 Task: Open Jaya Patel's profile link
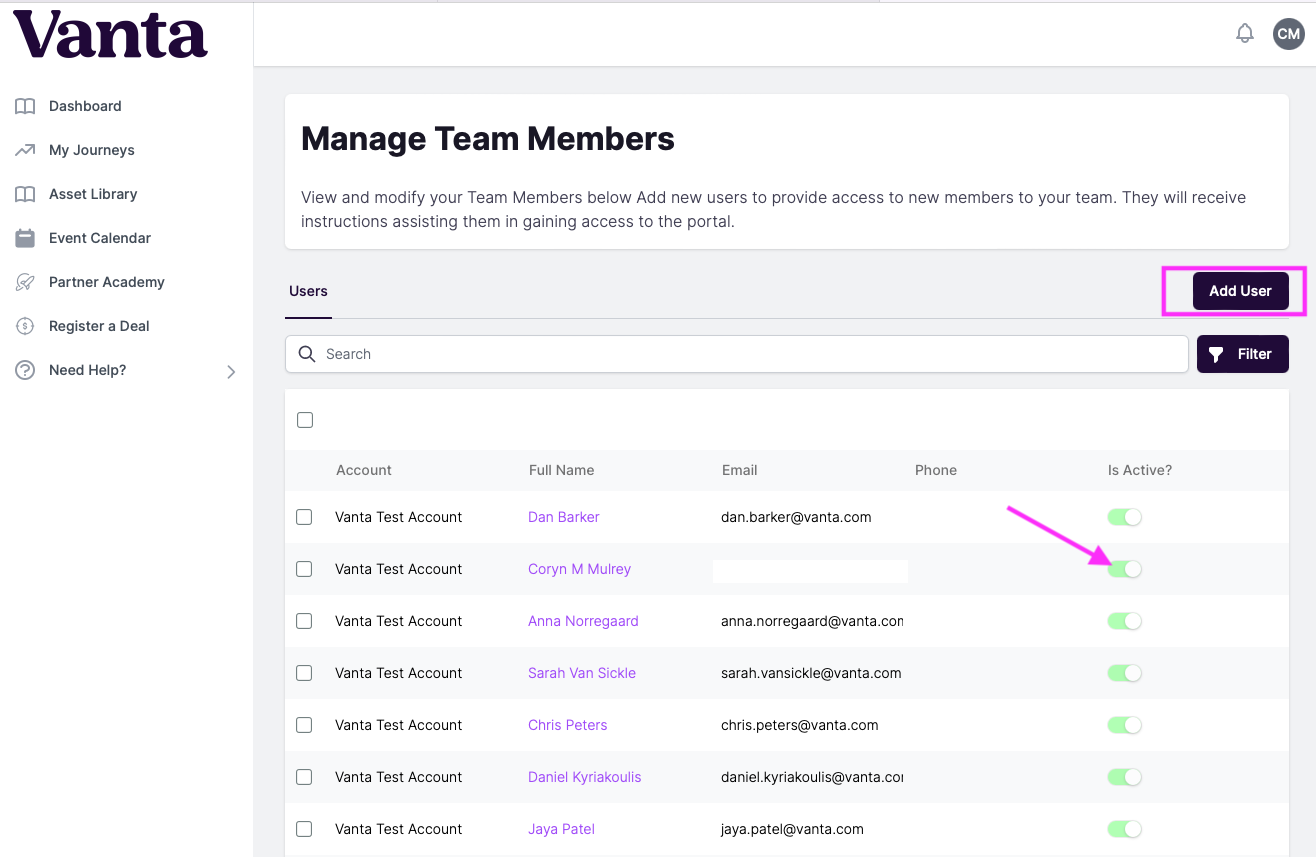pyautogui.click(x=562, y=829)
